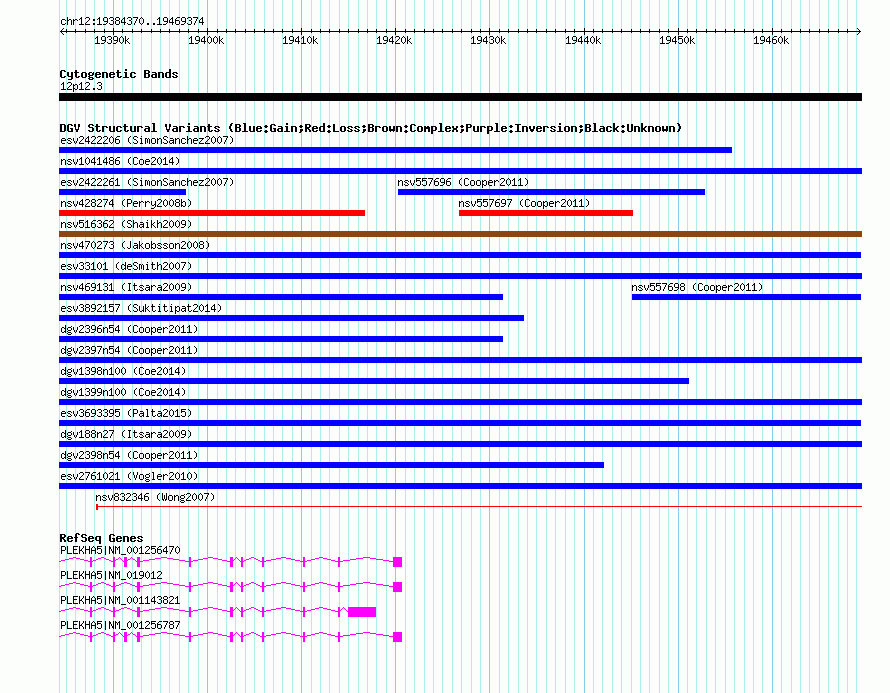Click the 19420k ruler tick label
Screen dimensions: 890x693
[x=394, y=40]
